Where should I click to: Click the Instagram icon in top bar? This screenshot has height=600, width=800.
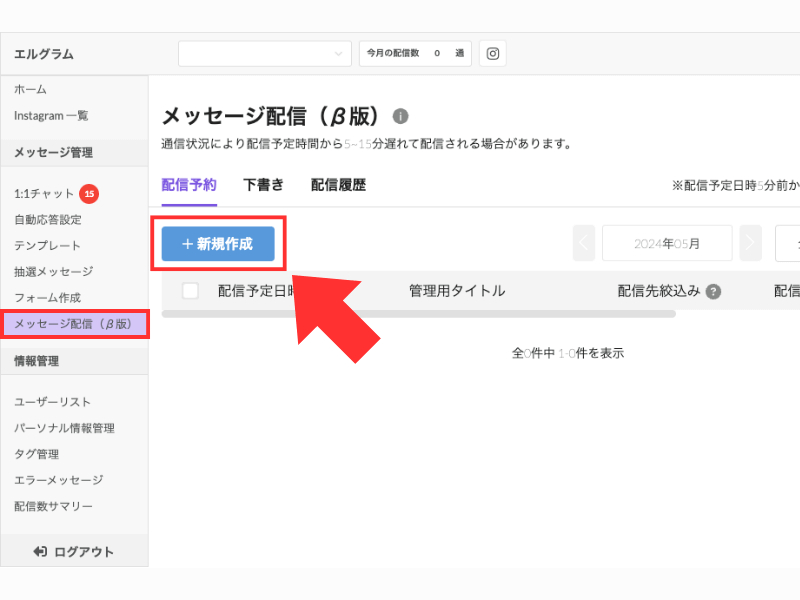pyautogui.click(x=492, y=54)
